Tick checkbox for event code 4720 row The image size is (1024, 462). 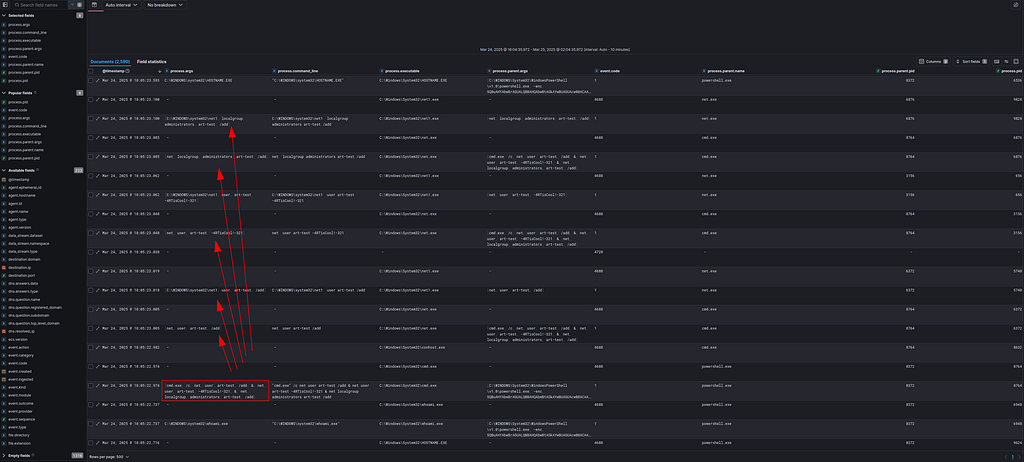[x=91, y=252]
